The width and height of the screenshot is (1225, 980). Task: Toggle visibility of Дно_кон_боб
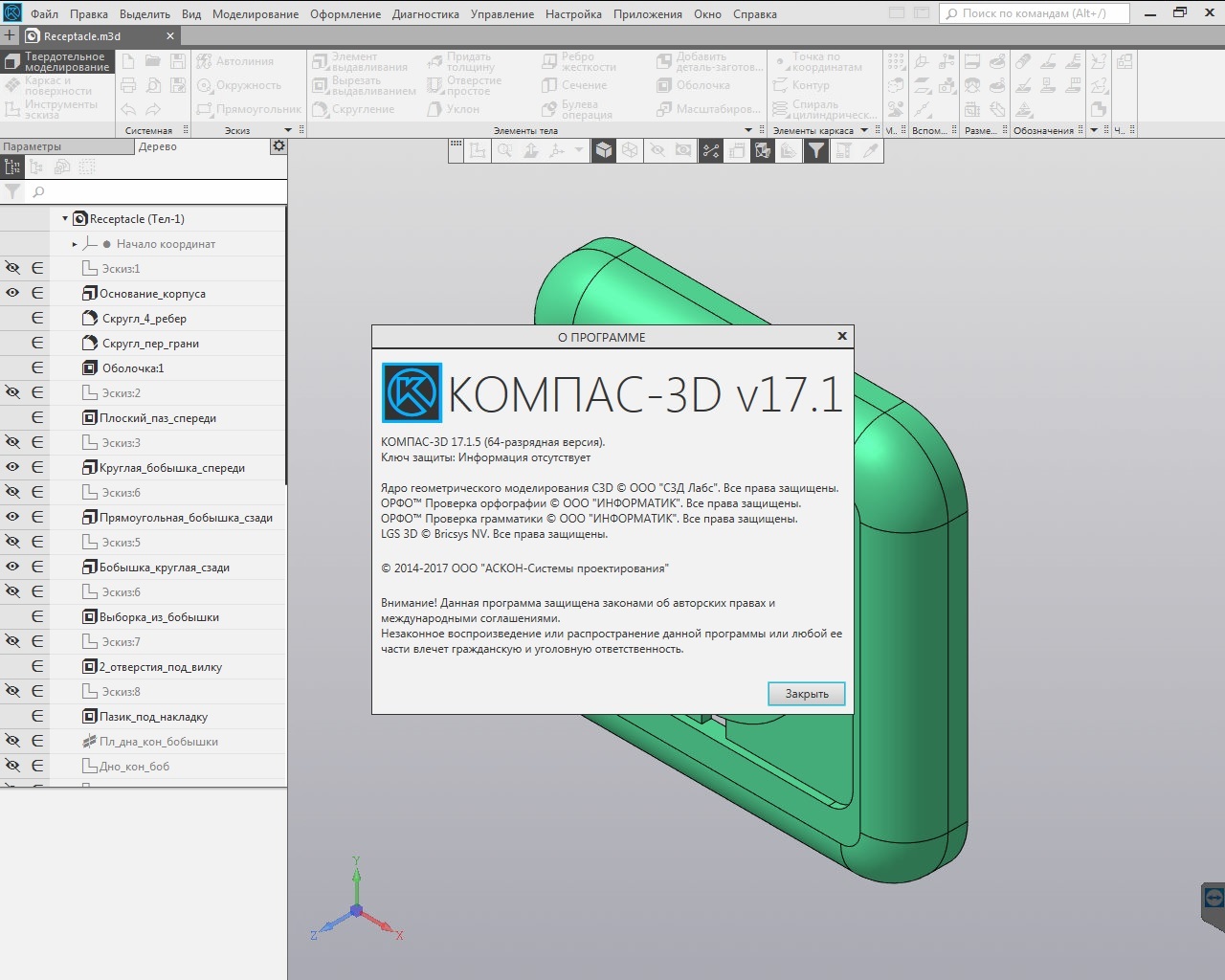point(12,766)
